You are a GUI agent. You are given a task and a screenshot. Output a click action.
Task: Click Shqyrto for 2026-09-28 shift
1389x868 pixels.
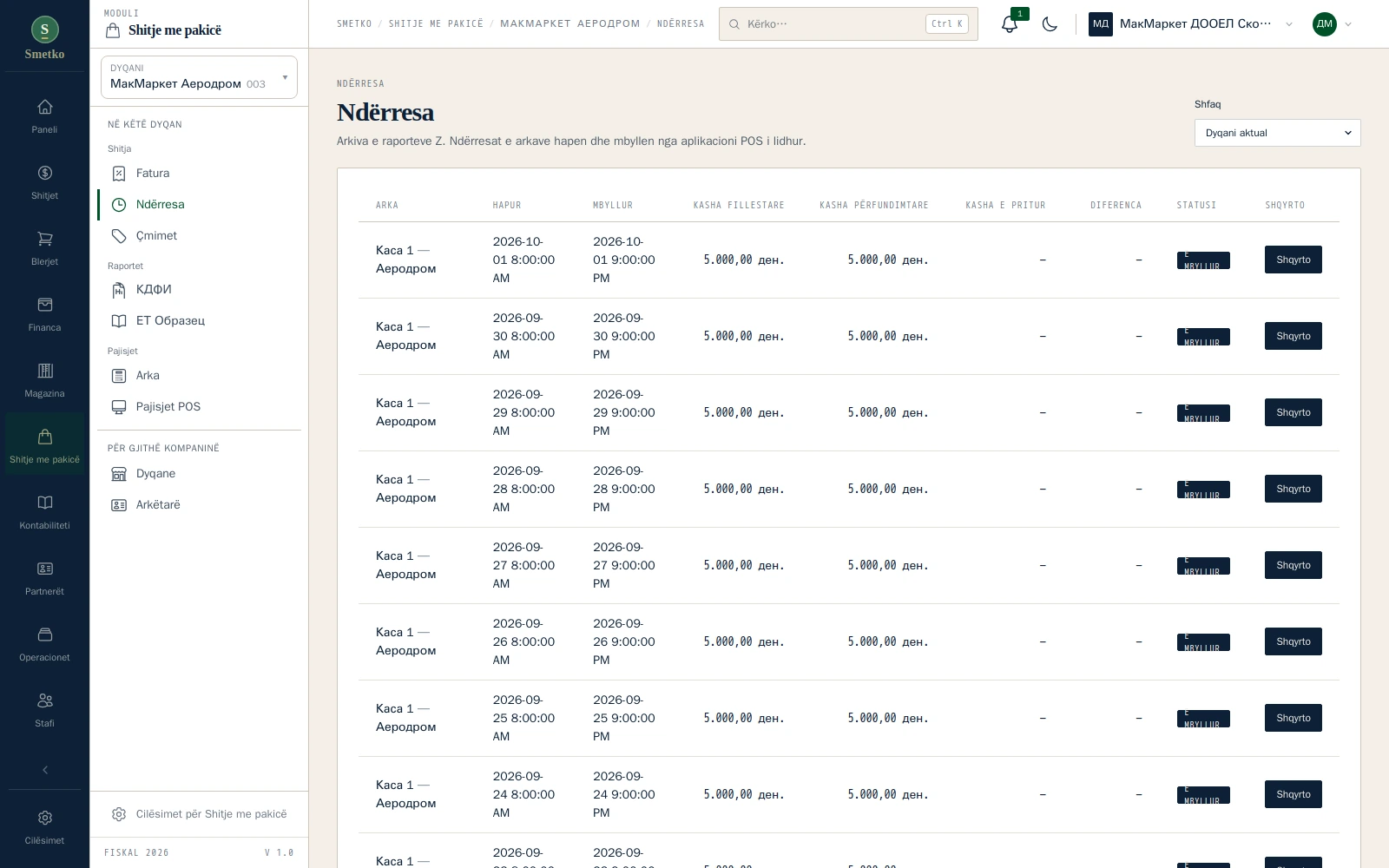(1293, 489)
